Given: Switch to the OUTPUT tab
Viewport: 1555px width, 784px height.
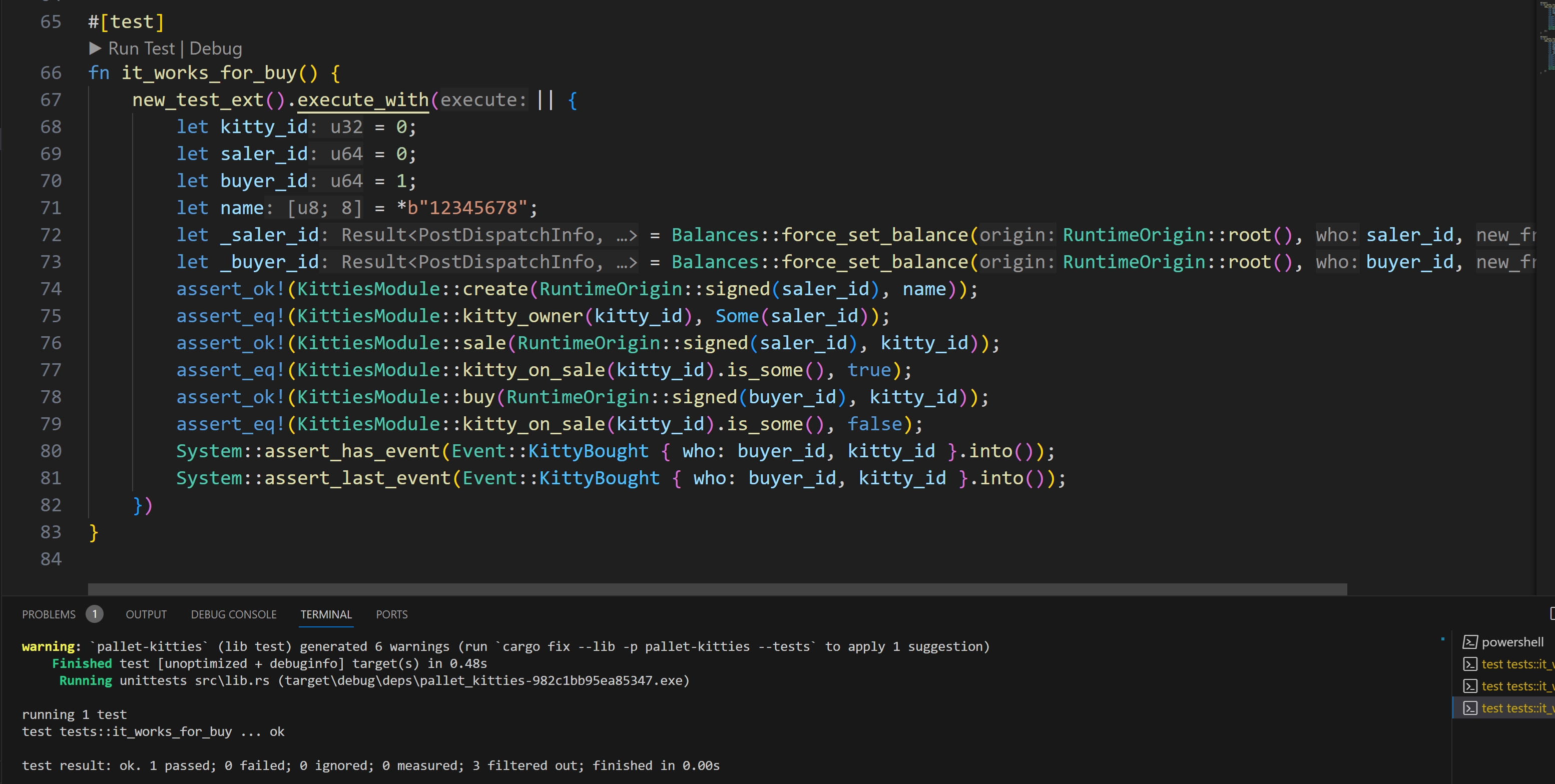Looking at the screenshot, I should (x=146, y=614).
